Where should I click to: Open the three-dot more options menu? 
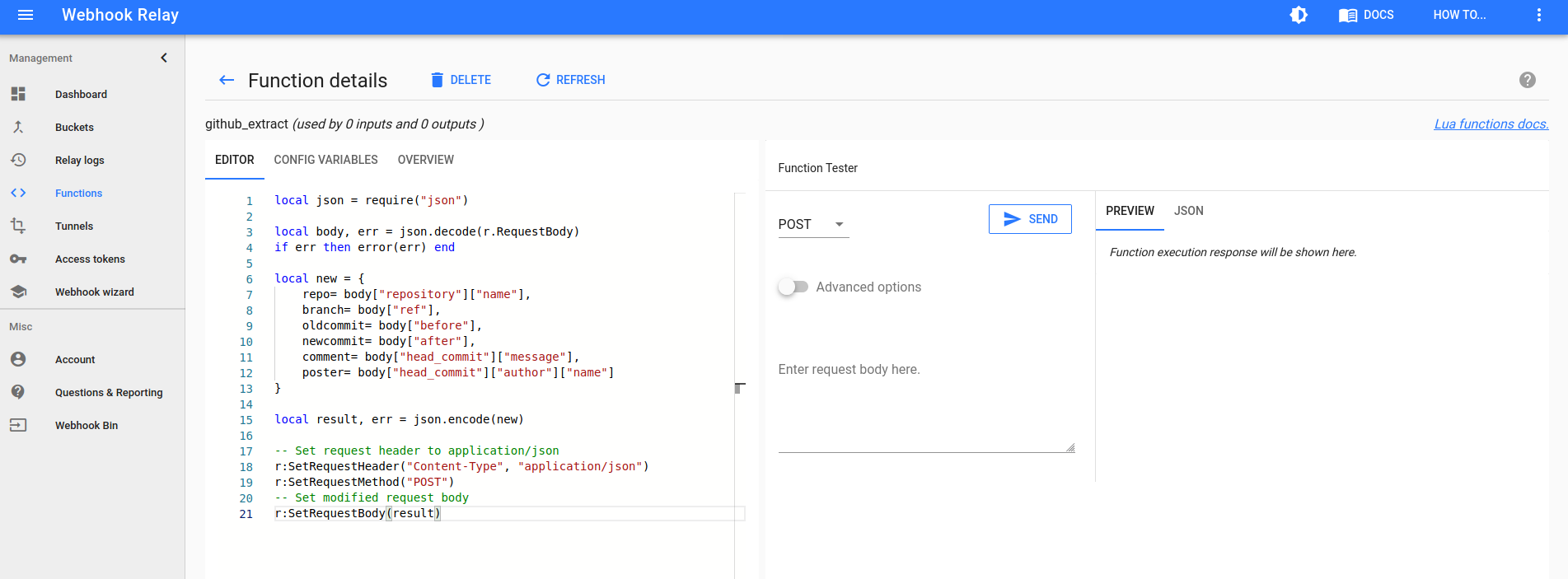pos(1538,15)
